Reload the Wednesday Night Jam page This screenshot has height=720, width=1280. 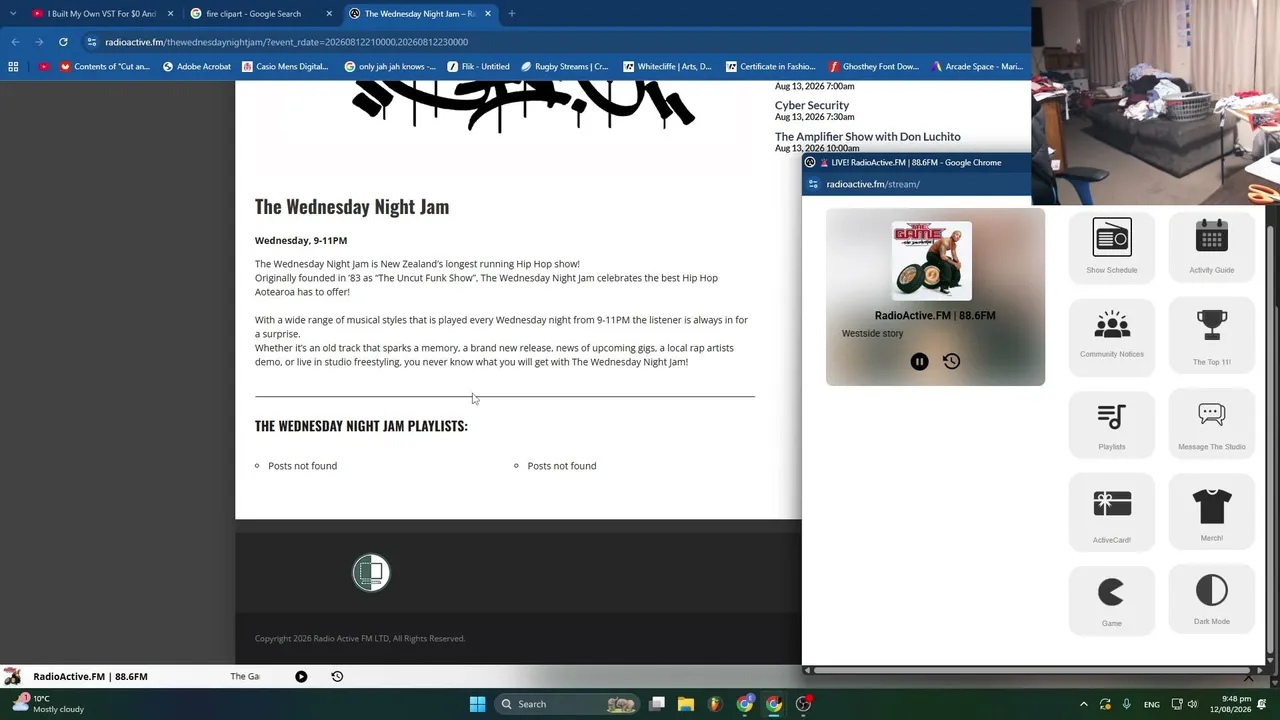63,42
